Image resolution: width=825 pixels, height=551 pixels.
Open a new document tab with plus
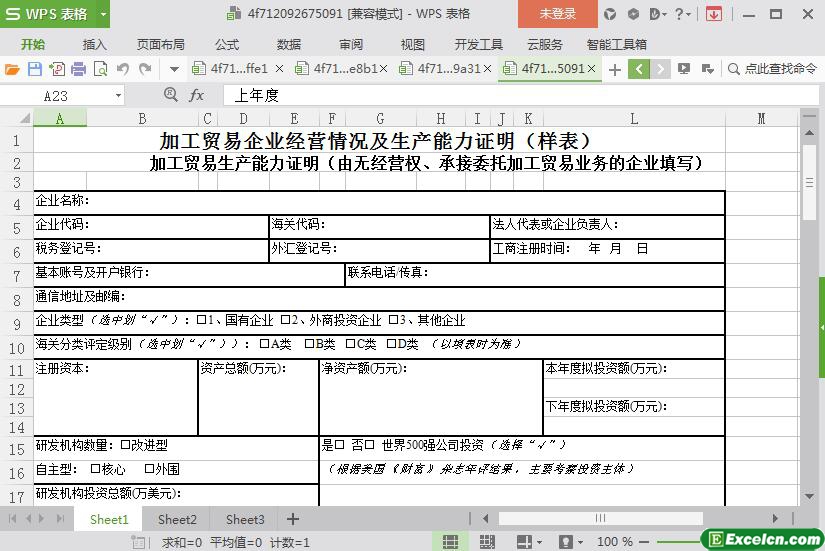tap(614, 69)
